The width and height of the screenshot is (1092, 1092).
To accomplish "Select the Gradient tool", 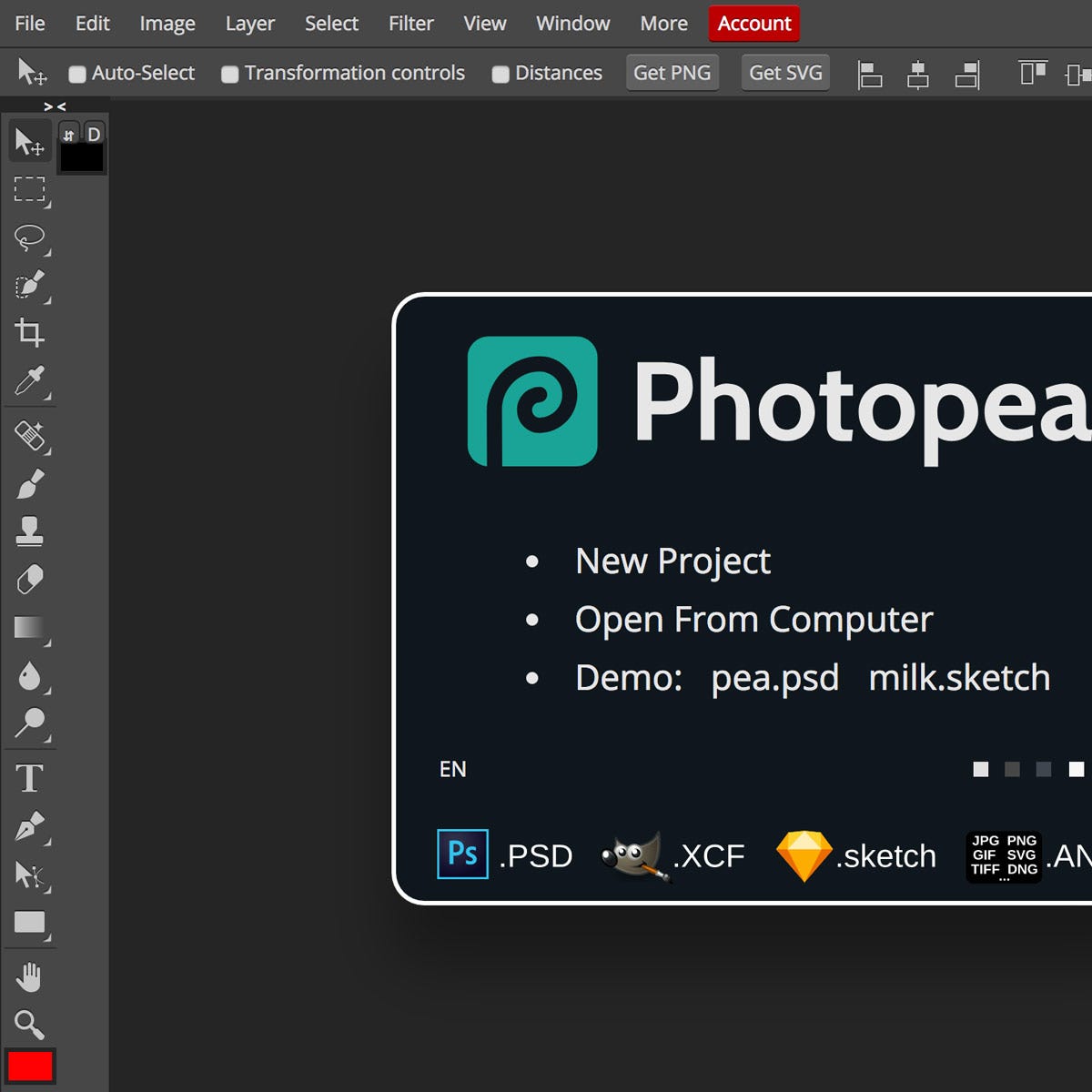I will 29,628.
